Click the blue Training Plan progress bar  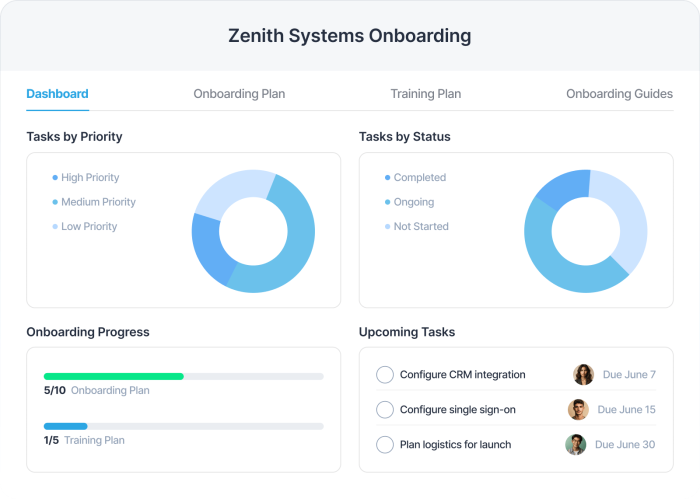[x=66, y=426]
